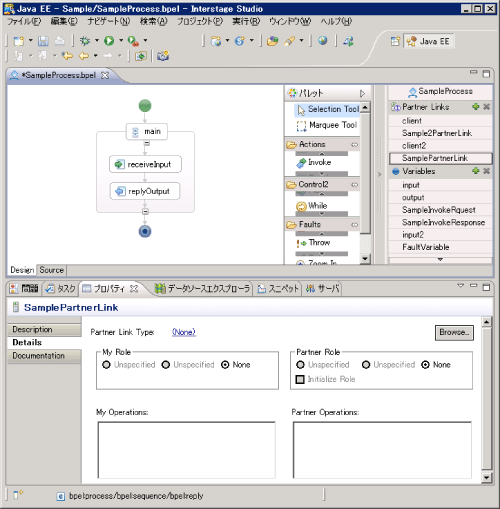Select the Selection Tool in palette
The image size is (500, 509).
click(328, 109)
